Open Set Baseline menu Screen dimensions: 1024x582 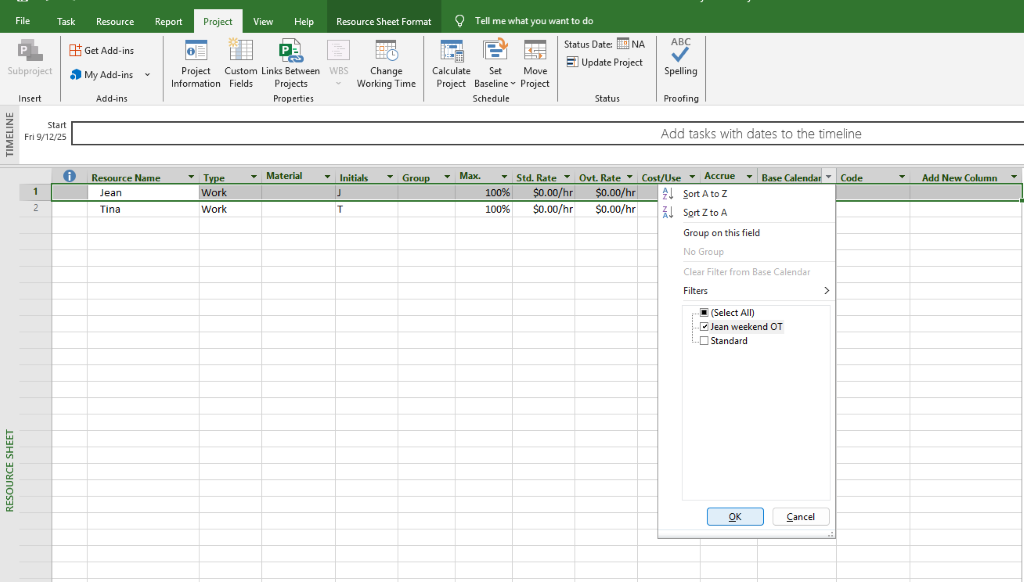pyautogui.click(x=495, y=63)
